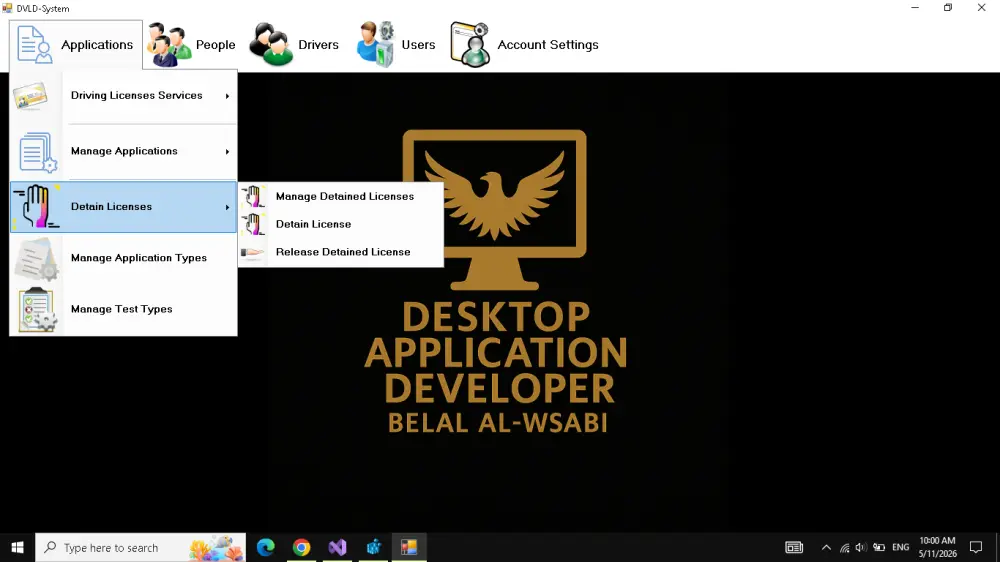Screen dimensions: 1000x562
Task: Click the Users icon
Action: (x=376, y=45)
